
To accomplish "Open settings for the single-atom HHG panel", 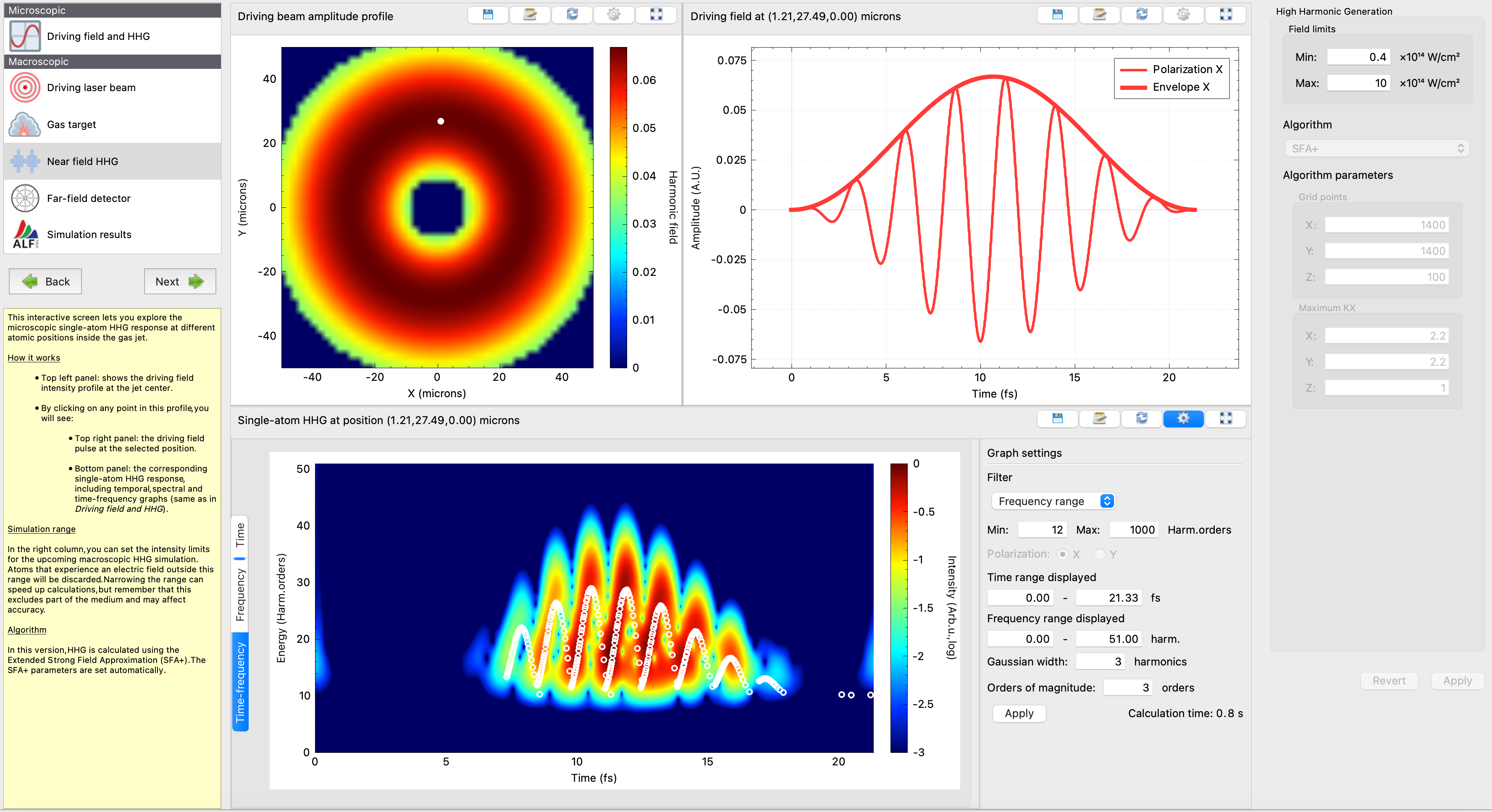I will click(1183, 419).
